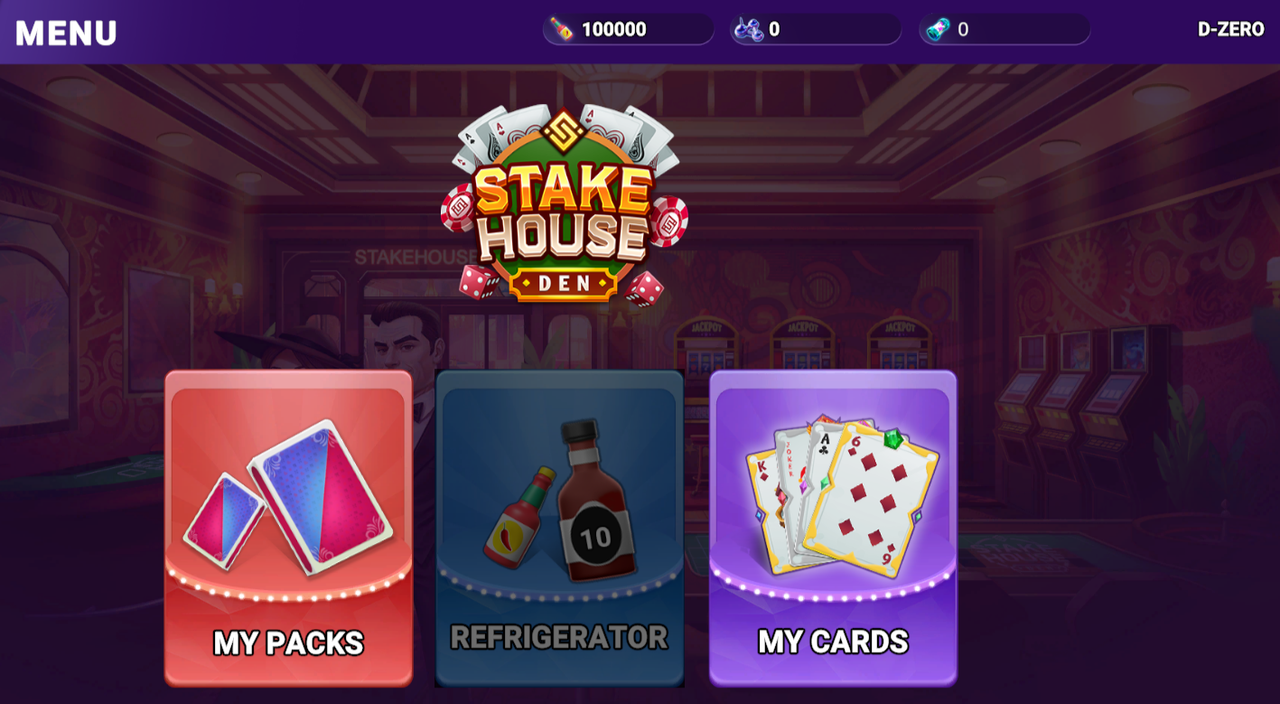Viewport: 1280px width, 704px height.
Task: Select the teal canister balance counter
Action: click(x=963, y=29)
